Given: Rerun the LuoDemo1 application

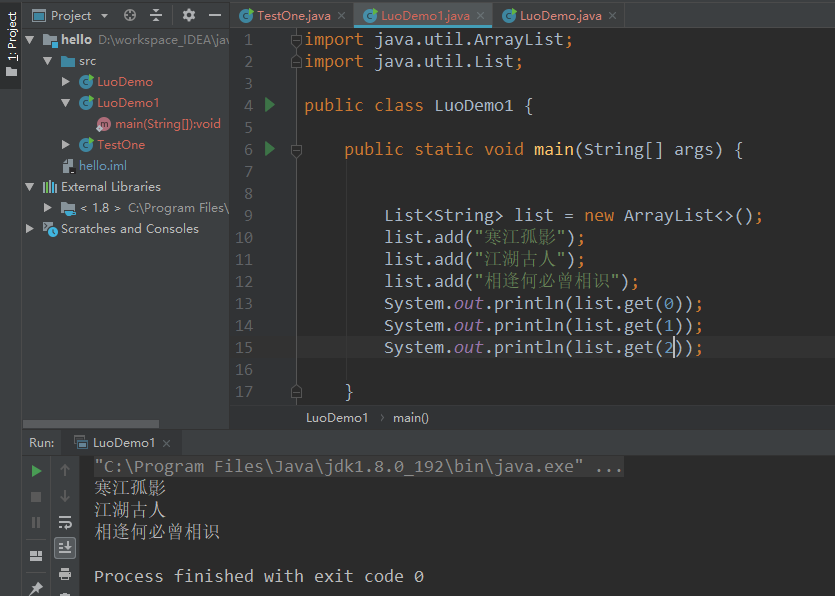Looking at the screenshot, I should click(36, 470).
